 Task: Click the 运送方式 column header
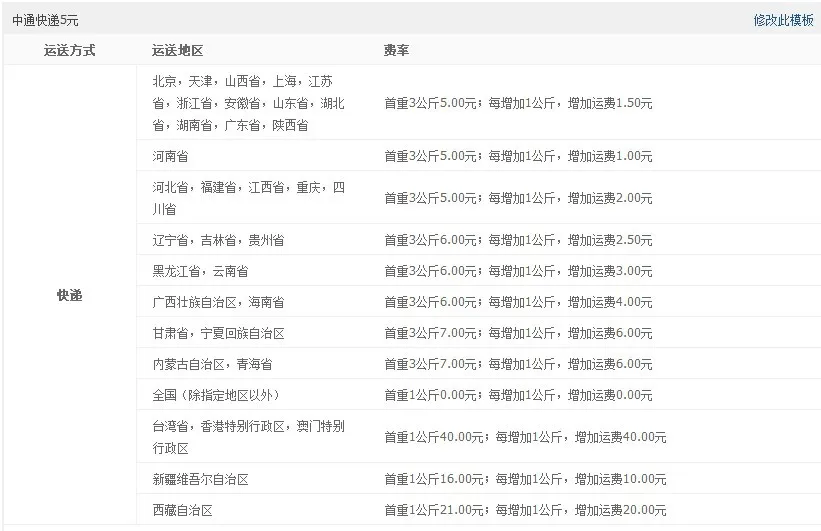pos(70,50)
